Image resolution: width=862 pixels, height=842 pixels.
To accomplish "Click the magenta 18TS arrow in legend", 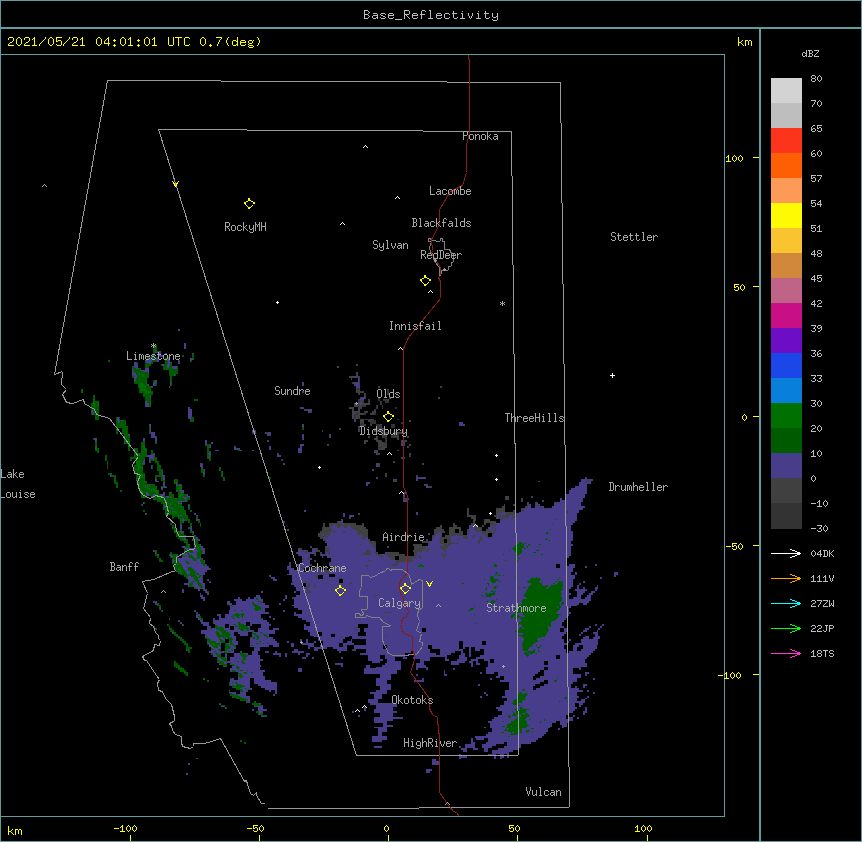I will 786,653.
